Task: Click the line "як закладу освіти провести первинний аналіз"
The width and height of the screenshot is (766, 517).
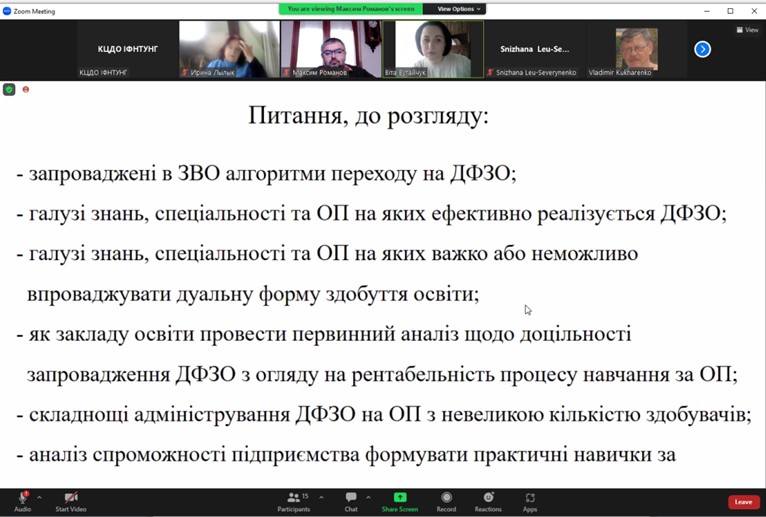Action: click(x=244, y=335)
